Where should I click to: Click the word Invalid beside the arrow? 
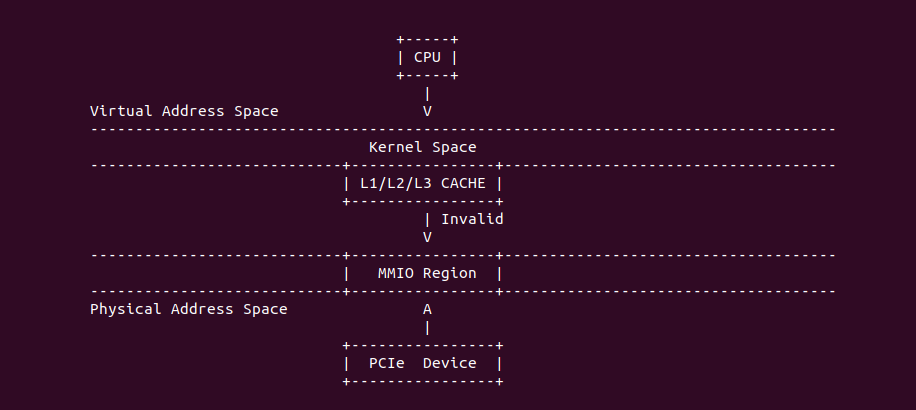coord(472,219)
